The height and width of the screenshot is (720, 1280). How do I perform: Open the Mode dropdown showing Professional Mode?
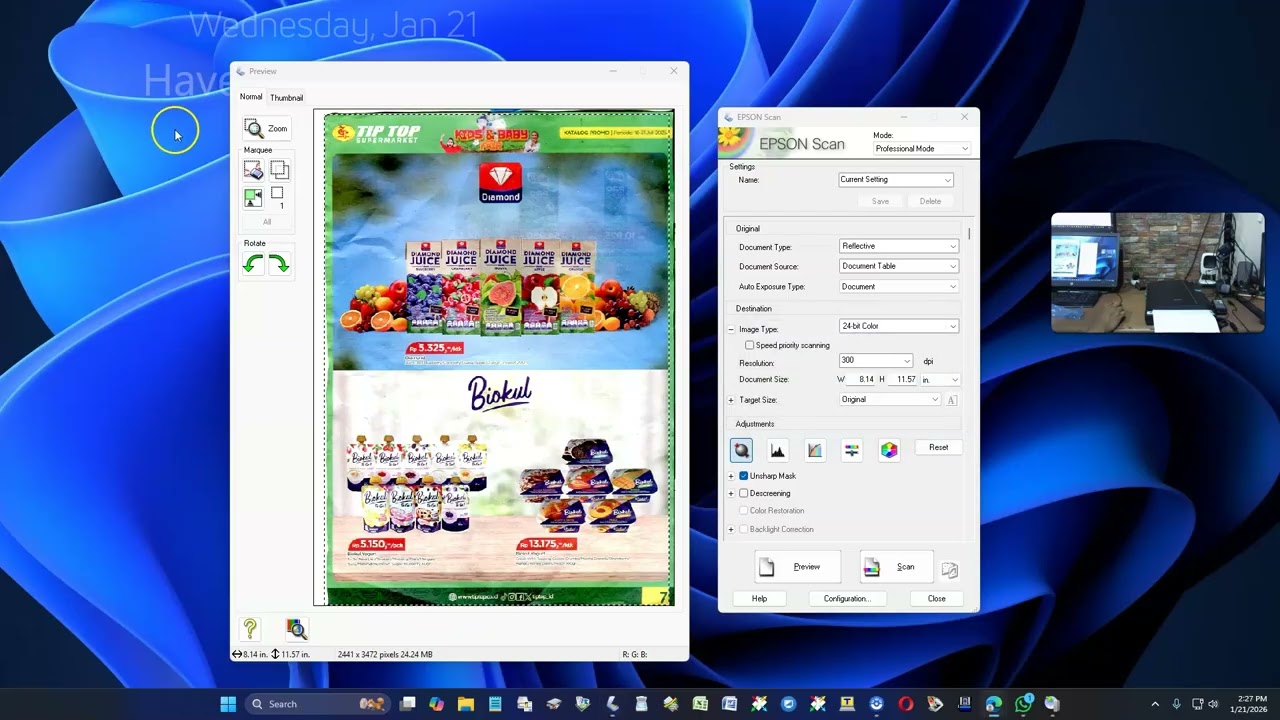tap(921, 149)
